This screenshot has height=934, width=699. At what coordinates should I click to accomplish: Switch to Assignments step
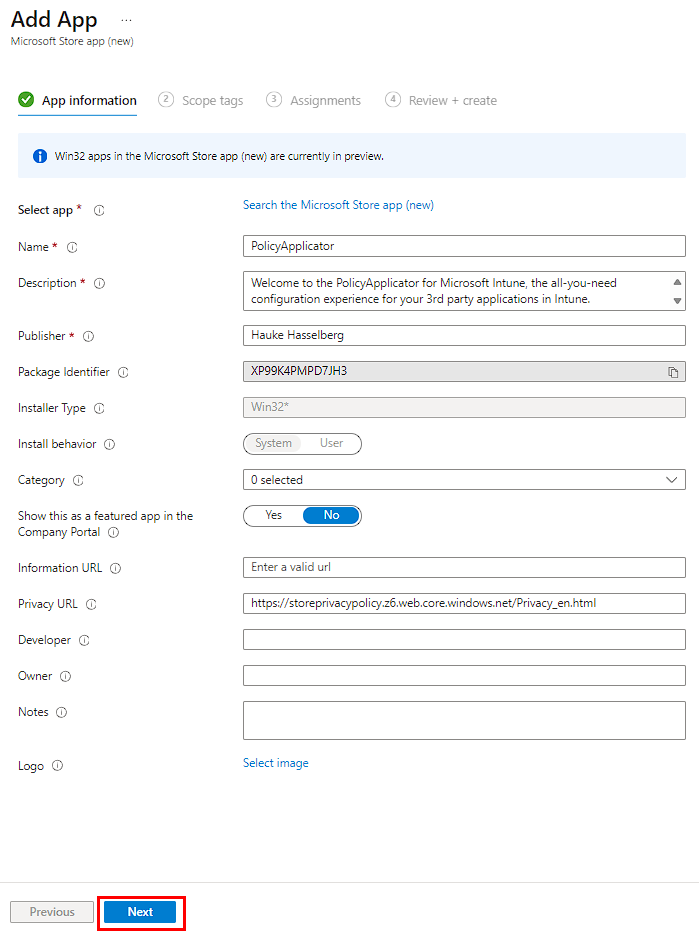pyautogui.click(x=313, y=101)
